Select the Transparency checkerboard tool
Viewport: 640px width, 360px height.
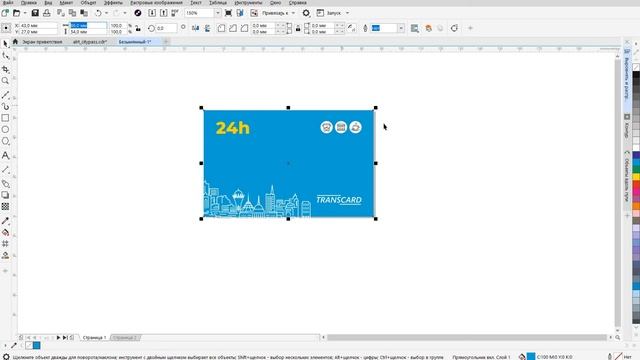coord(5,207)
